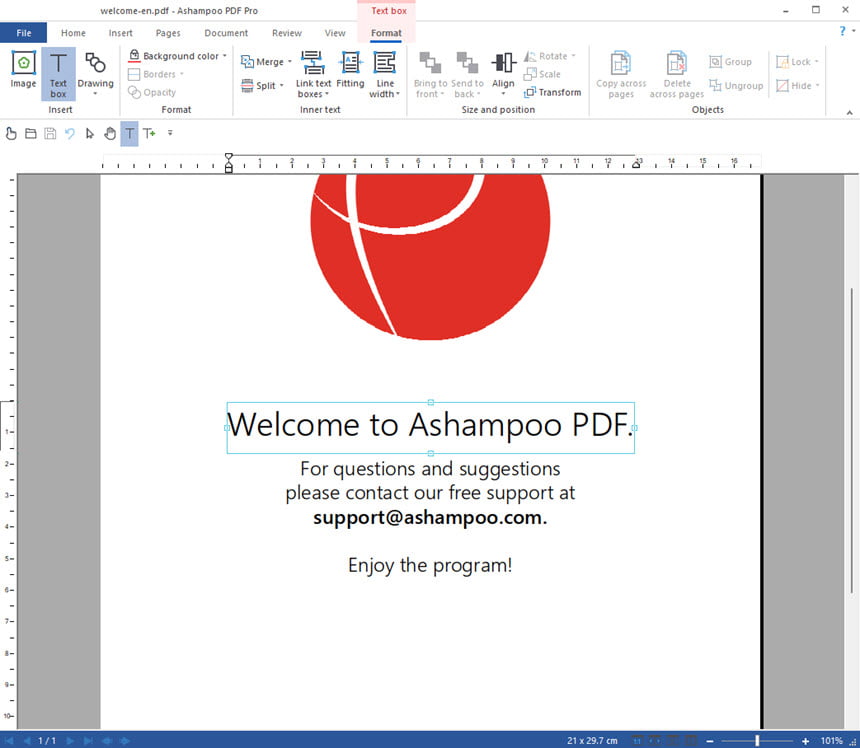Click the open folder icon in quick toolbar
The image size is (860, 748).
(31, 133)
